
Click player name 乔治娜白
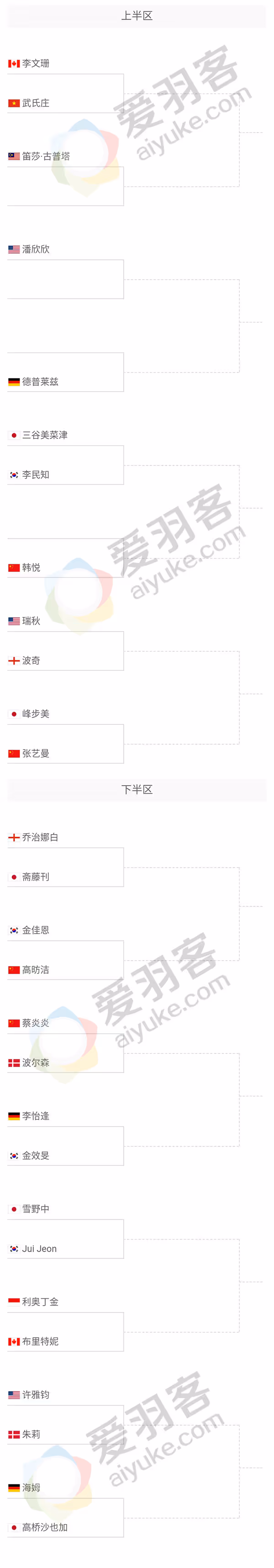pos(40,838)
